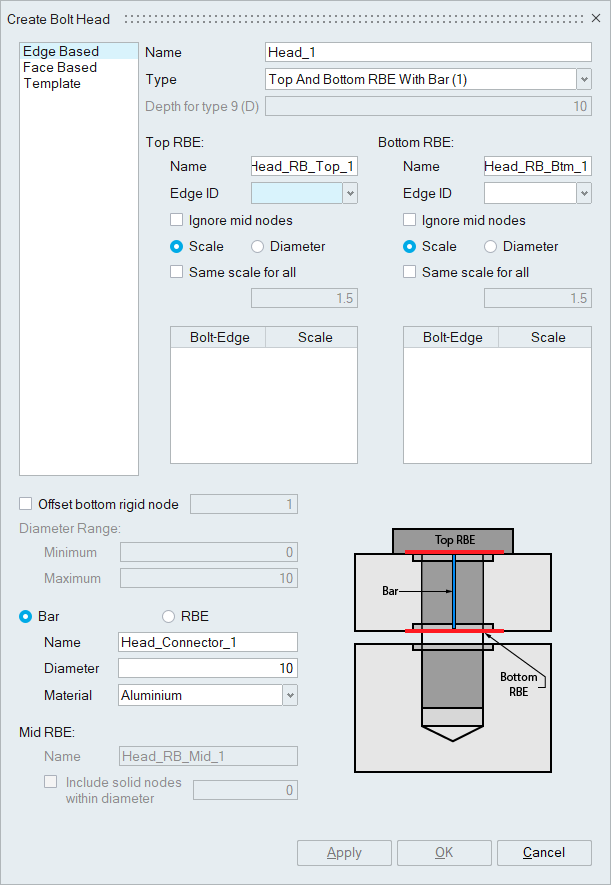Open the Type dropdown
Viewport: 611px width, 885px height.
tap(583, 79)
